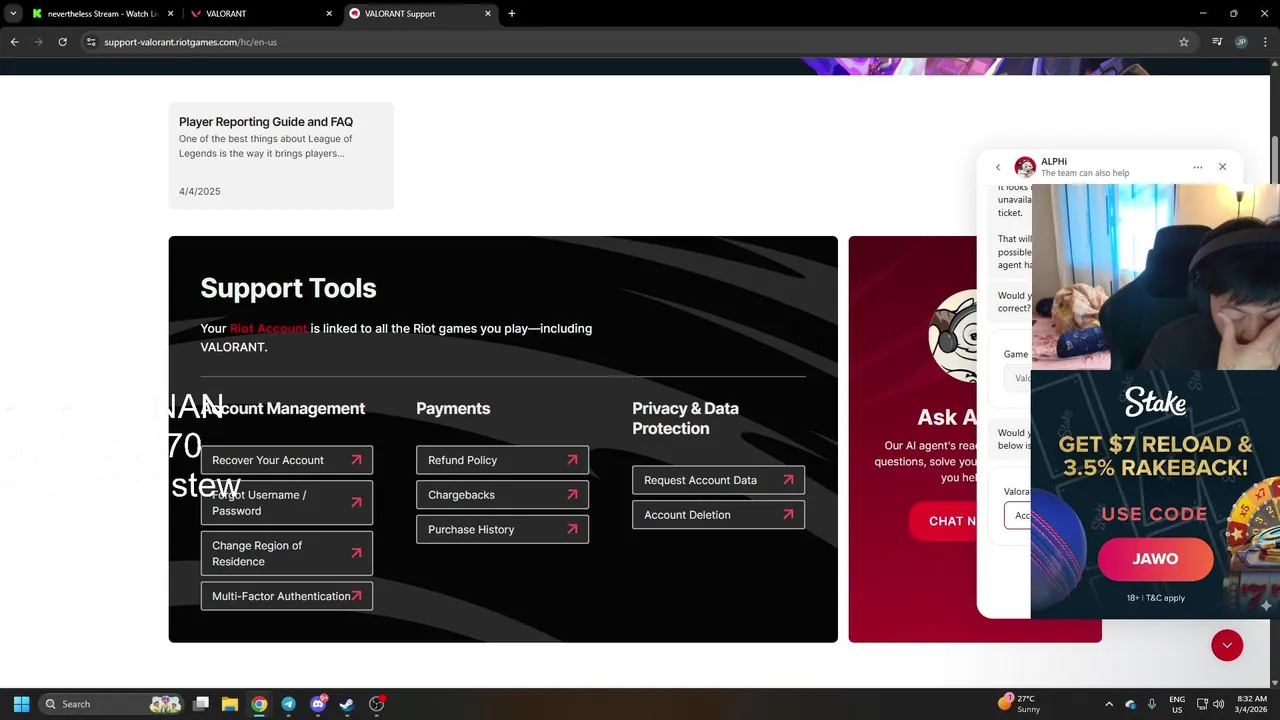
Task: Open the browser media control icon
Action: (x=1217, y=42)
